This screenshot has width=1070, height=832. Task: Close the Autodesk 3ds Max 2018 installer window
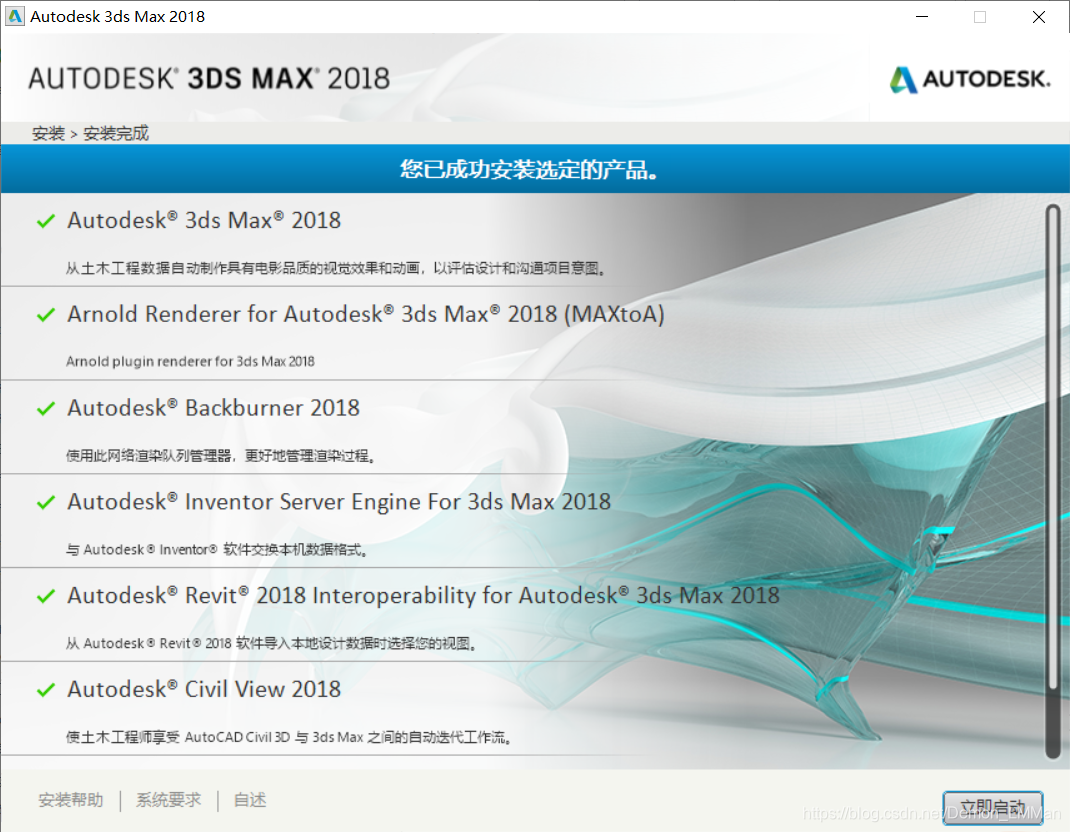pos(1039,16)
